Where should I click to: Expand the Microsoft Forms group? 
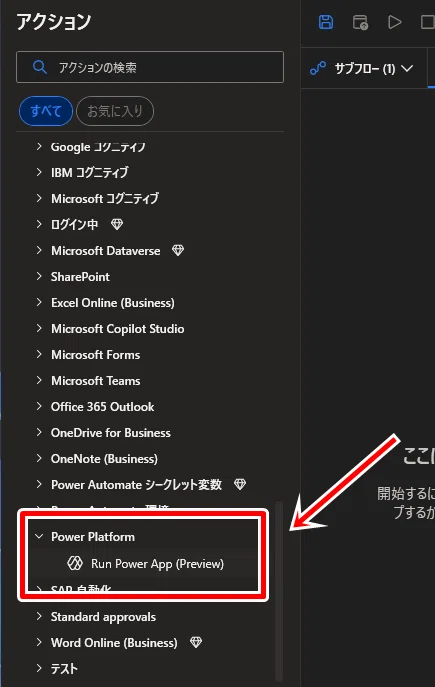pyautogui.click(x=39, y=354)
